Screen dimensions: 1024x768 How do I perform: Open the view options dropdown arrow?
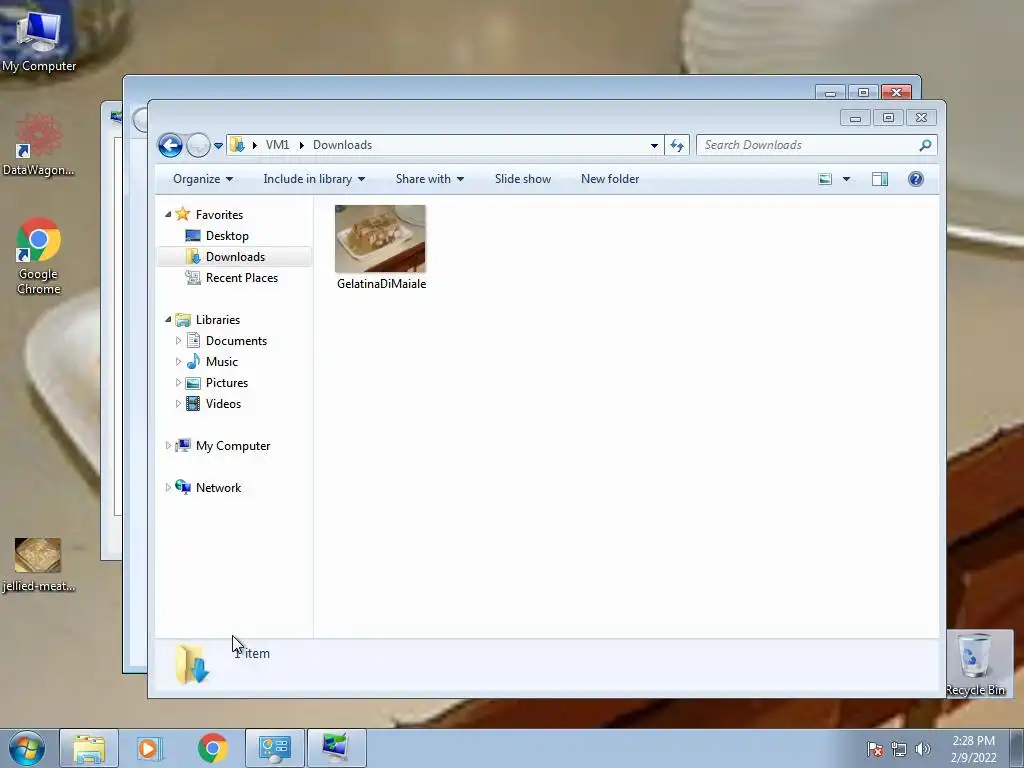pyautogui.click(x=846, y=179)
